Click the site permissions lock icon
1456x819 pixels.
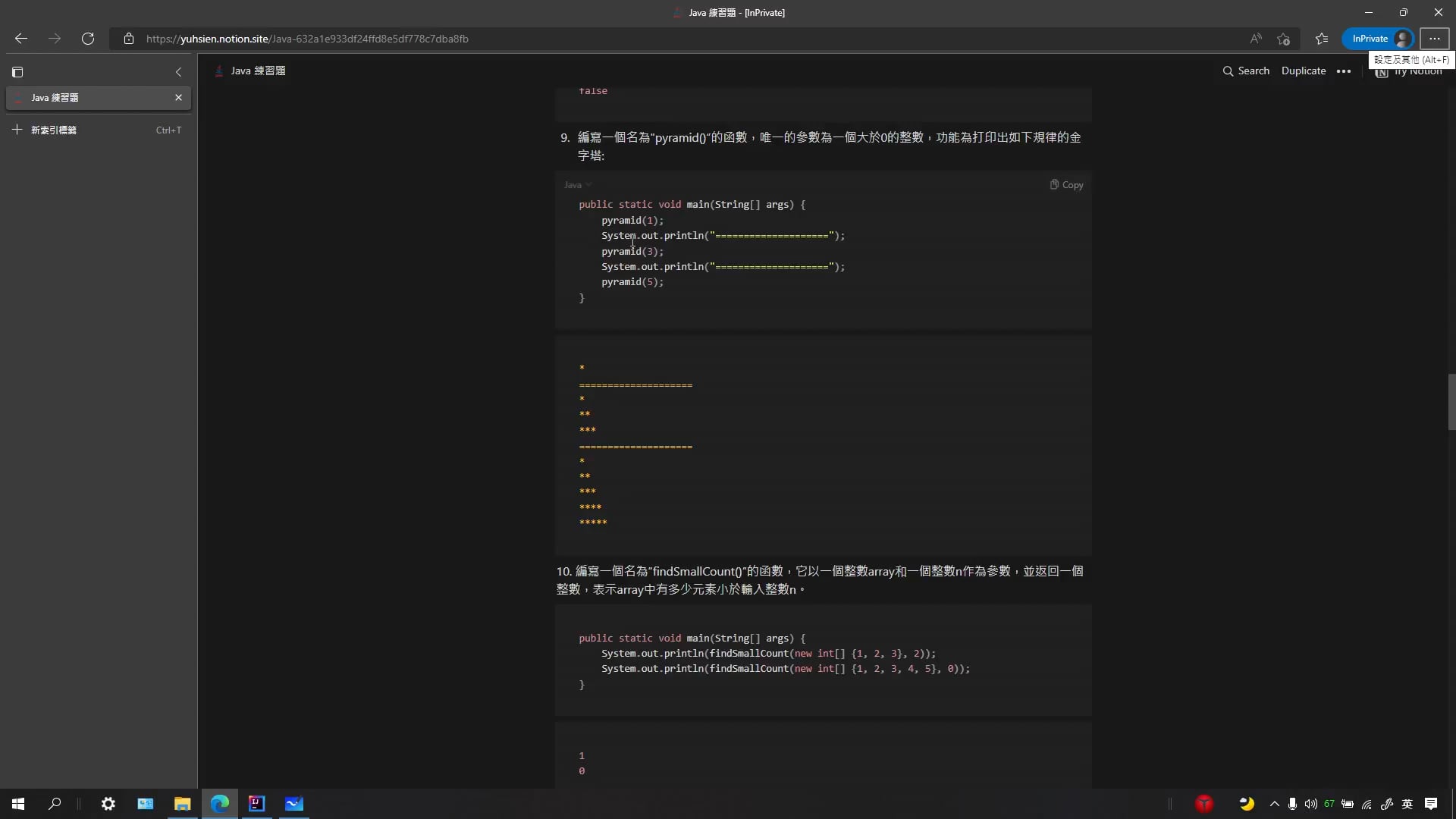pyautogui.click(x=129, y=39)
